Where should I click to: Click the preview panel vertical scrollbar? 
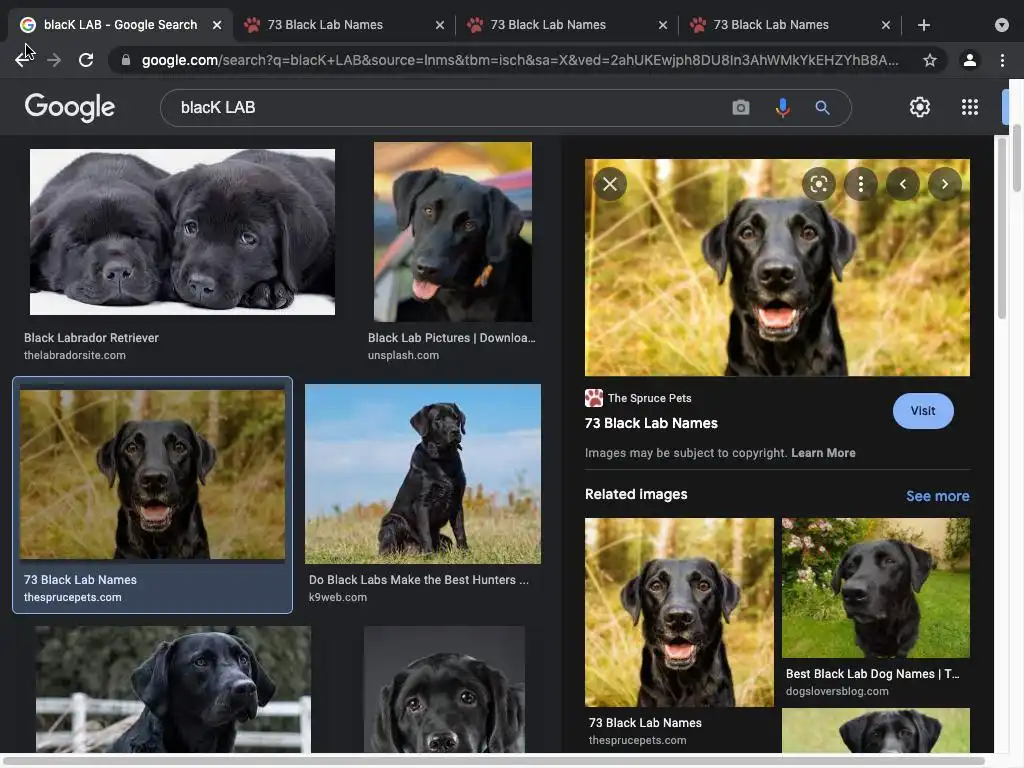coord(1002,227)
